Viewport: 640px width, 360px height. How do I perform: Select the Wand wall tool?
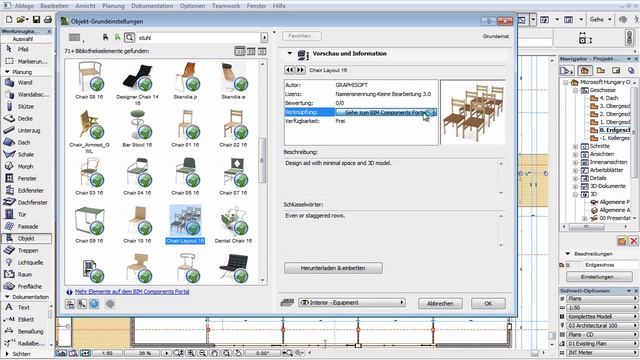coord(24,82)
